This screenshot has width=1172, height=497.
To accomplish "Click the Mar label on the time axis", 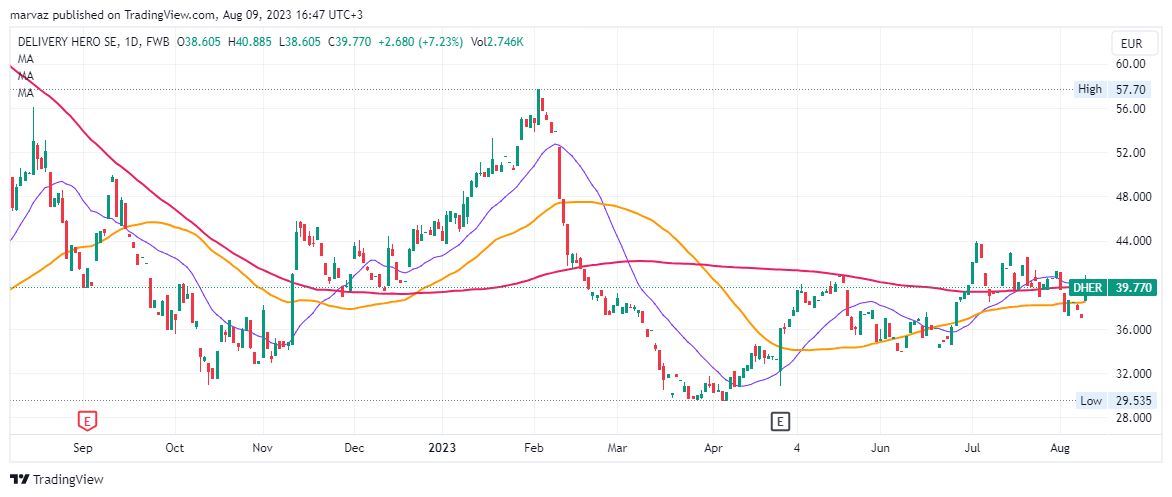I will pyautogui.click(x=616, y=448).
